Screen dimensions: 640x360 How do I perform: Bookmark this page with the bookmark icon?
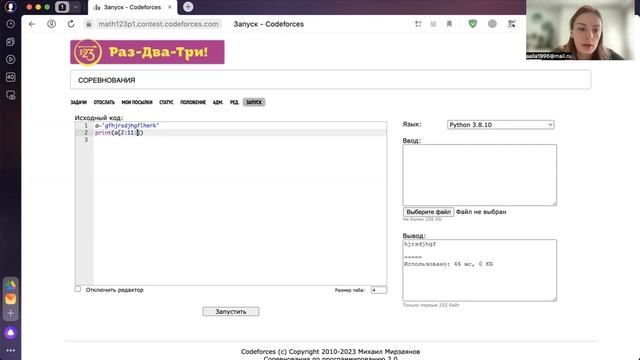point(449,24)
